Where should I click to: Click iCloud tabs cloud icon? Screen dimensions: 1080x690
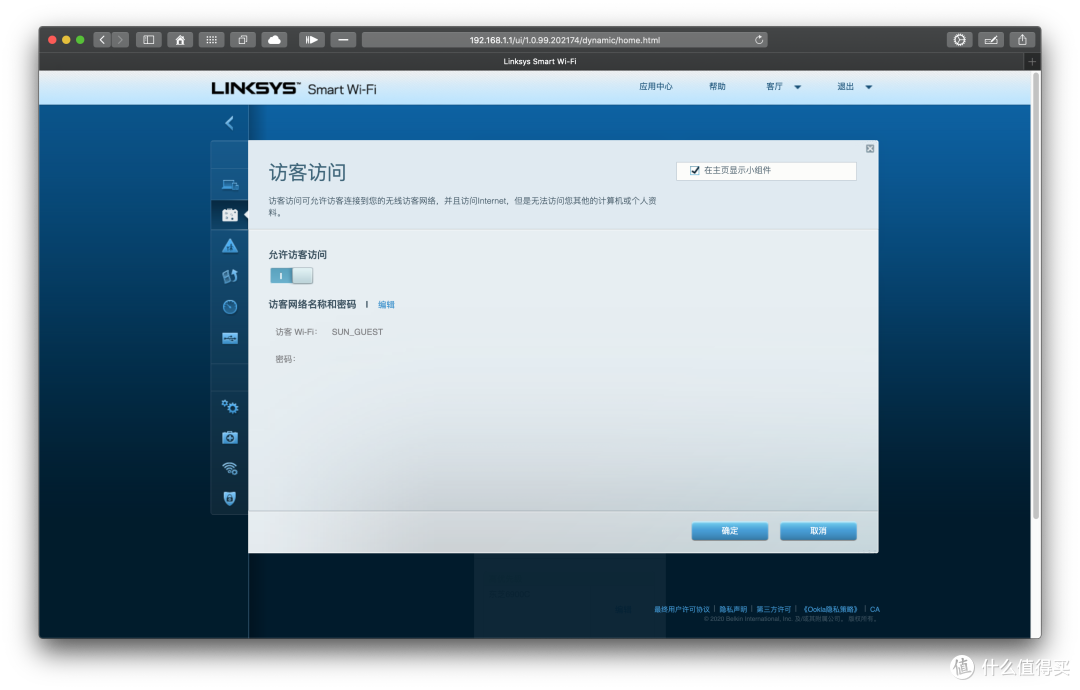274,40
